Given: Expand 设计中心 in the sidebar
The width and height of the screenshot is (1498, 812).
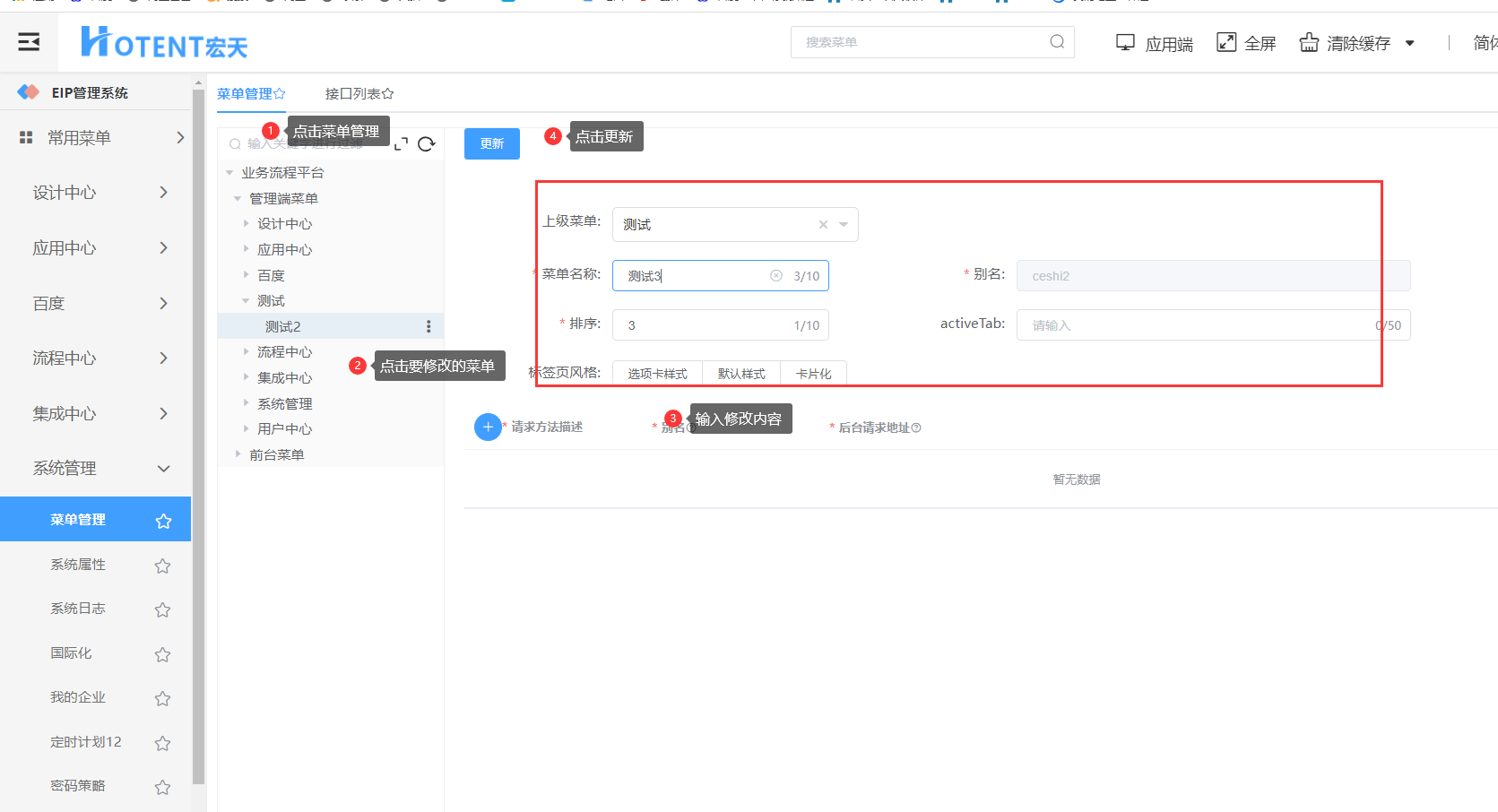Looking at the screenshot, I should [163, 192].
